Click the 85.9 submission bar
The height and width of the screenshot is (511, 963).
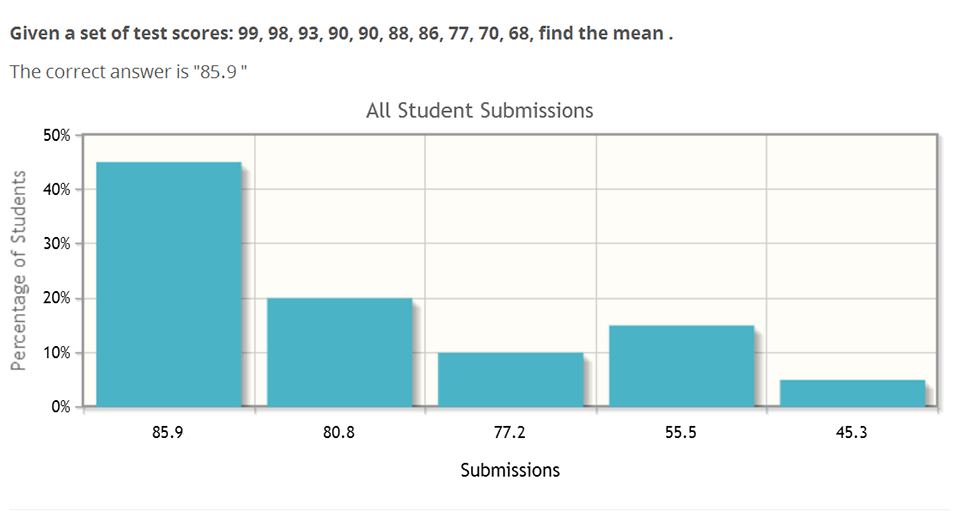pos(169,284)
